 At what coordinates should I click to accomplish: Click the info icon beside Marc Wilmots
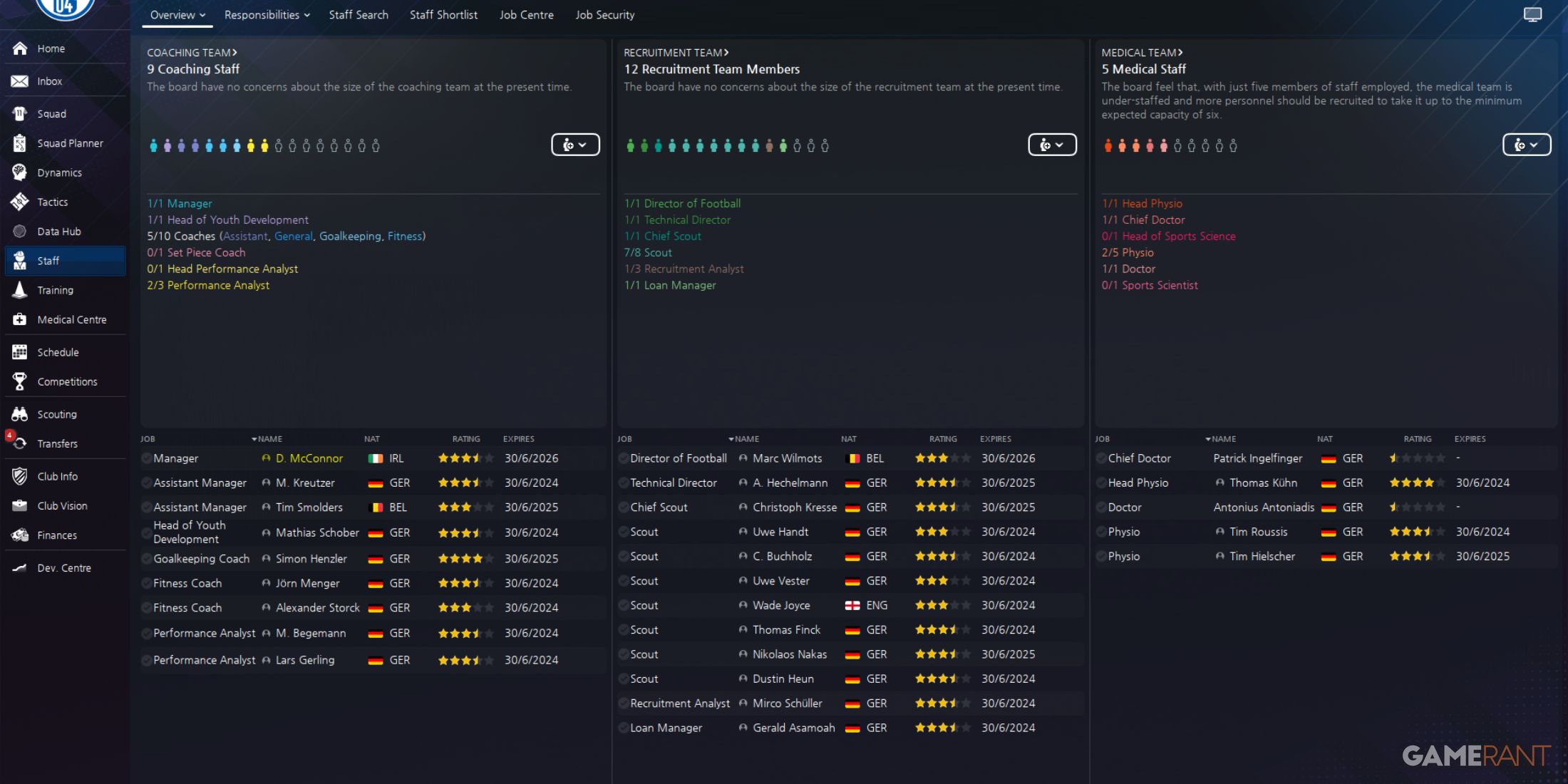(x=743, y=458)
